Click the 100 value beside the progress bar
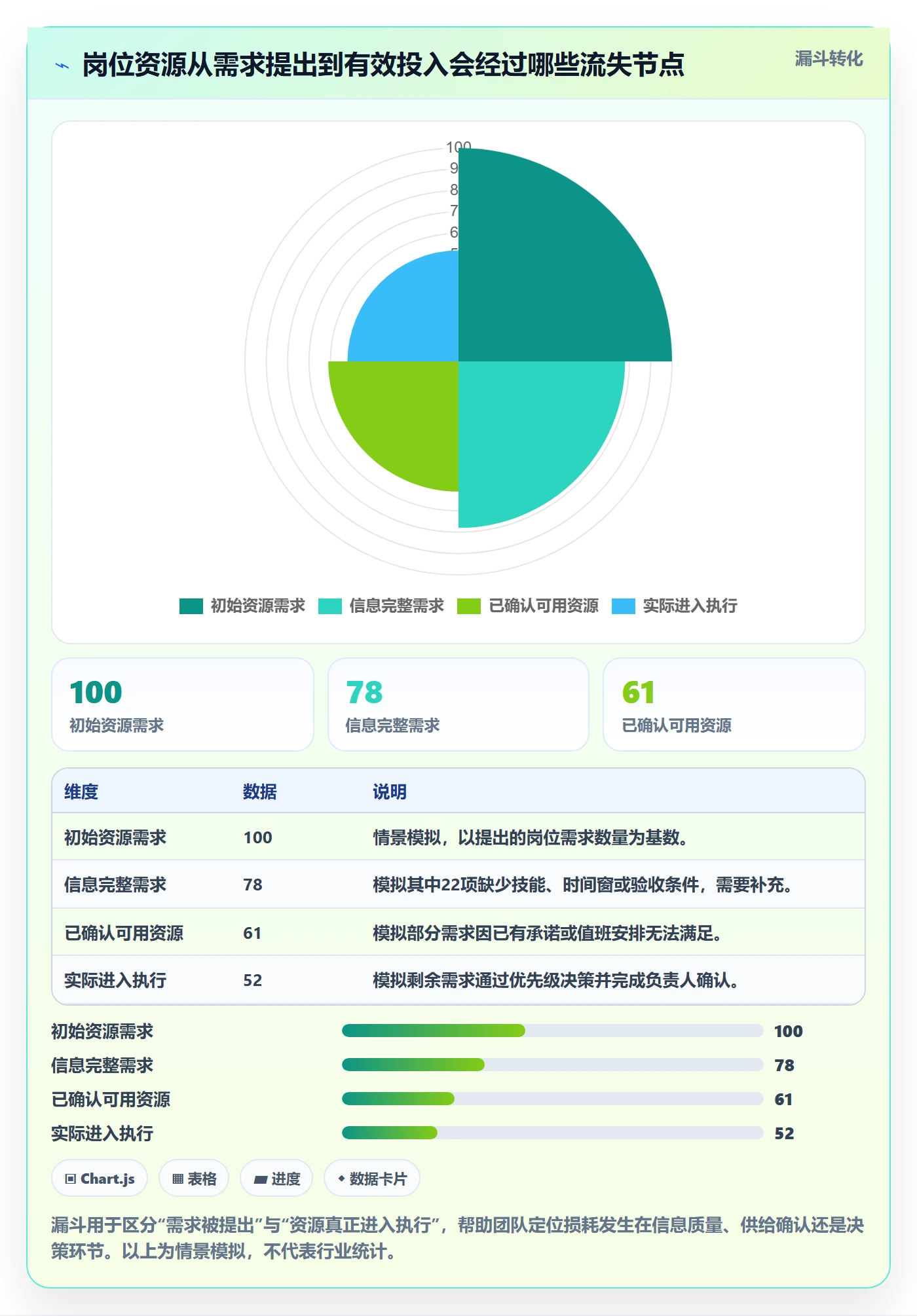This screenshot has width=917, height=1316. point(789,1031)
